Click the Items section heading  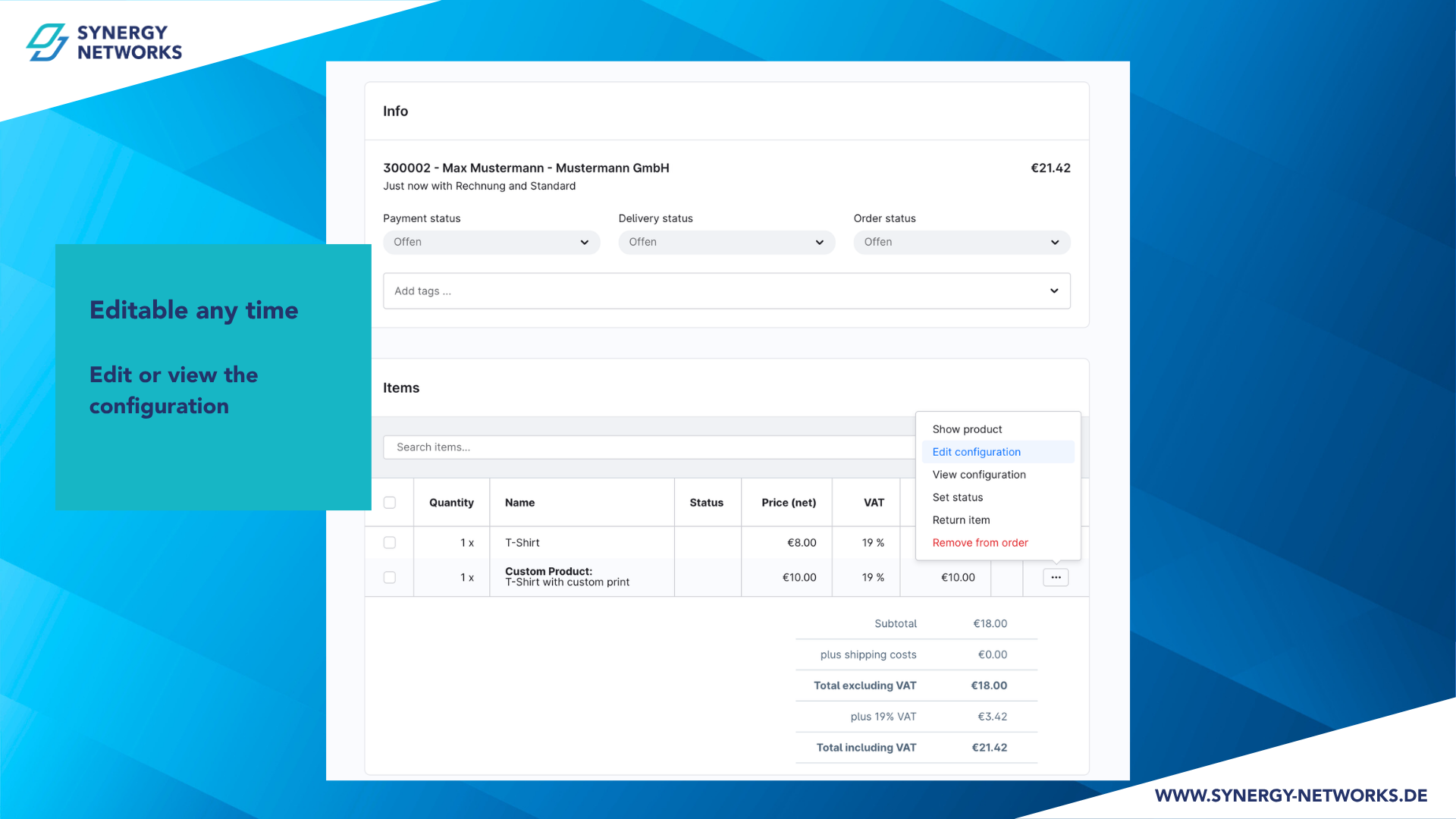(x=401, y=388)
